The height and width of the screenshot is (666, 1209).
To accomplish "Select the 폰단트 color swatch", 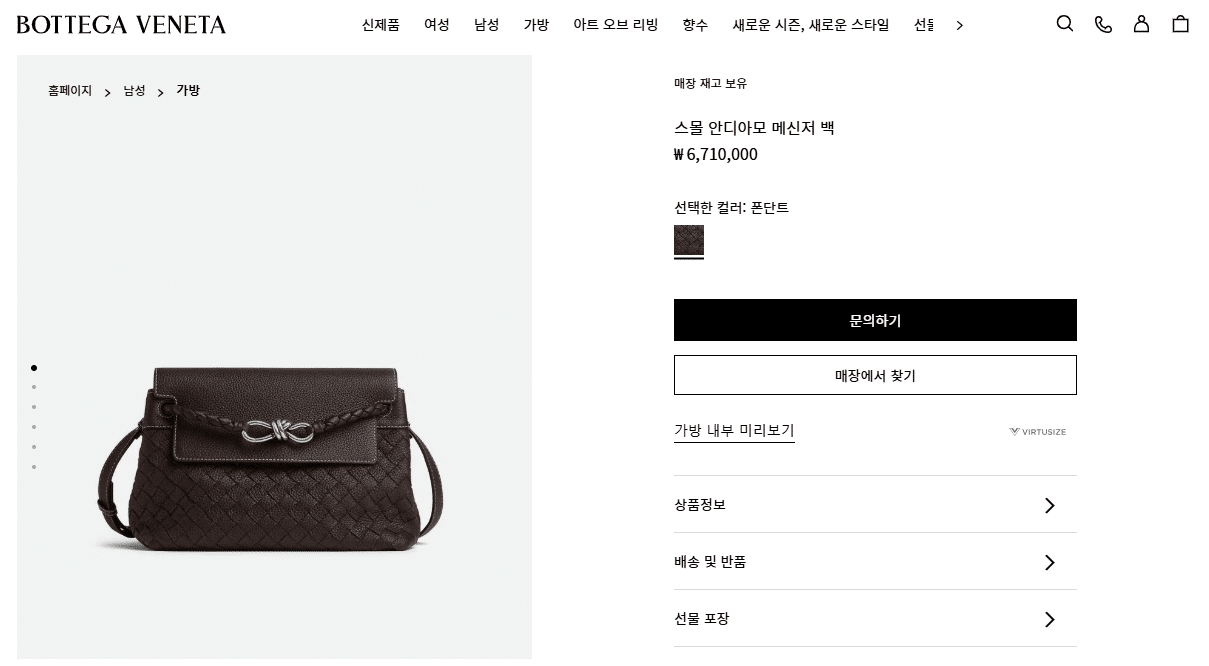I will coord(689,240).
